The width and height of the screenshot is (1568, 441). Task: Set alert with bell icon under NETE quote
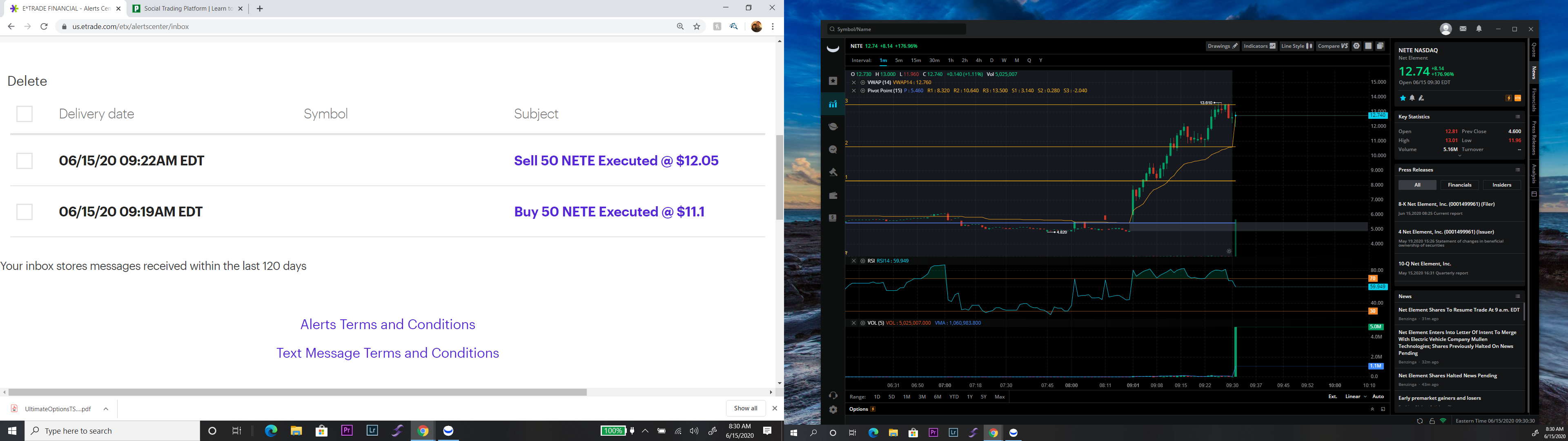1412,98
